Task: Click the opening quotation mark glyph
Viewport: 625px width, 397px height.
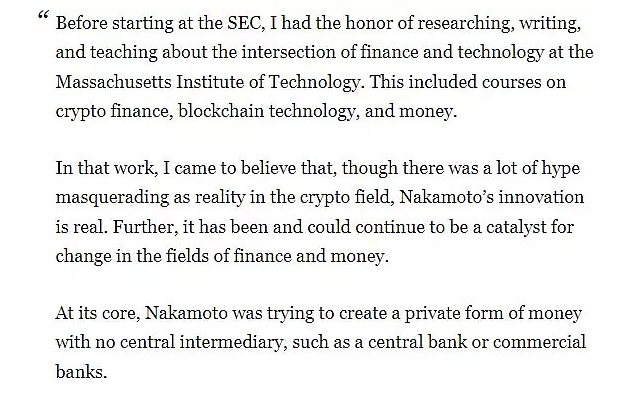Action: tap(43, 16)
